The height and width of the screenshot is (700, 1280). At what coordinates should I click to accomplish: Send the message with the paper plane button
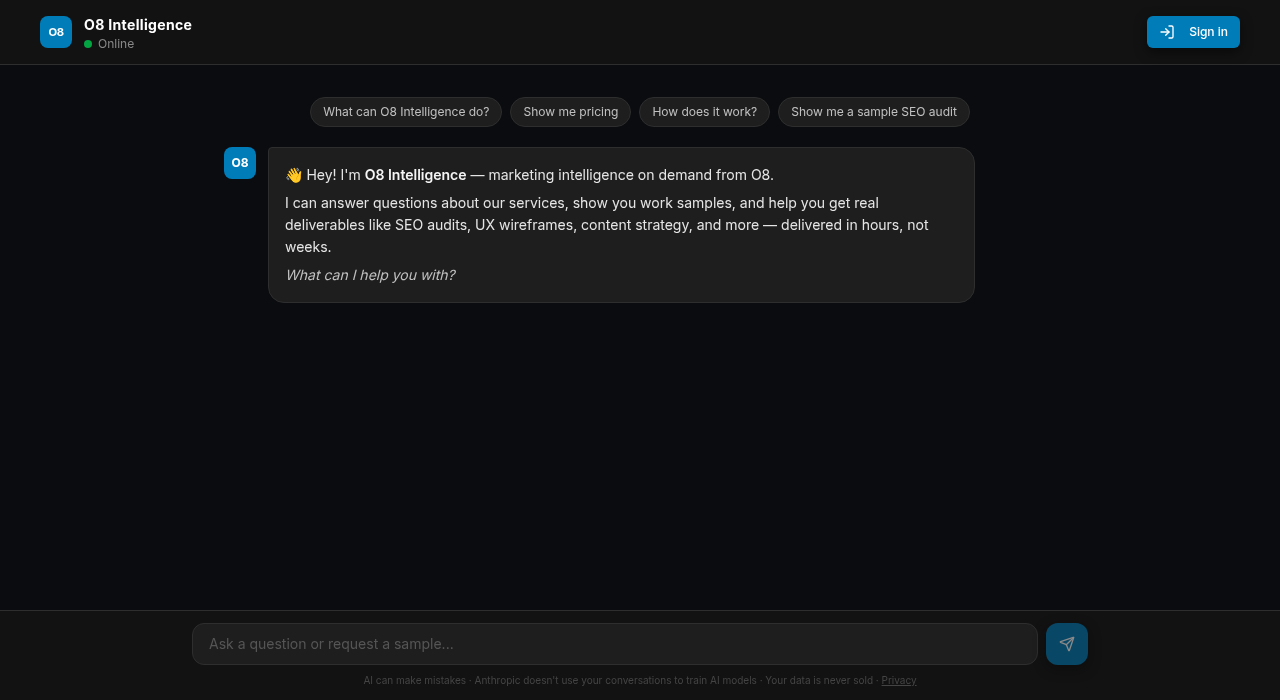pos(1067,644)
